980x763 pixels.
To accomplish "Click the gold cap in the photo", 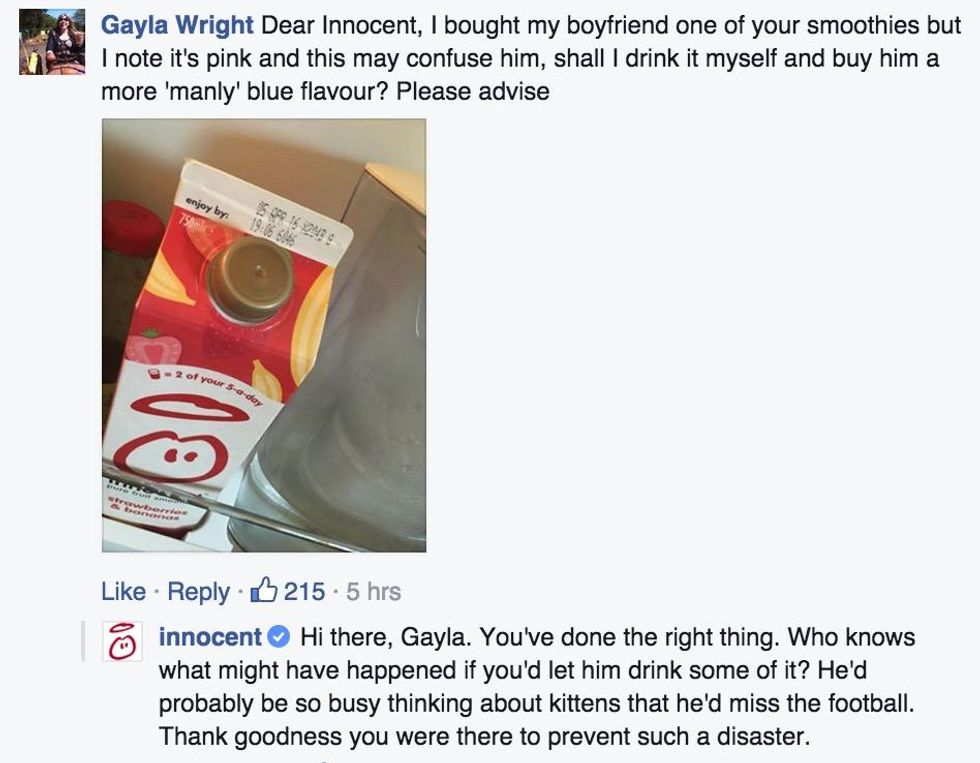I will [249, 277].
